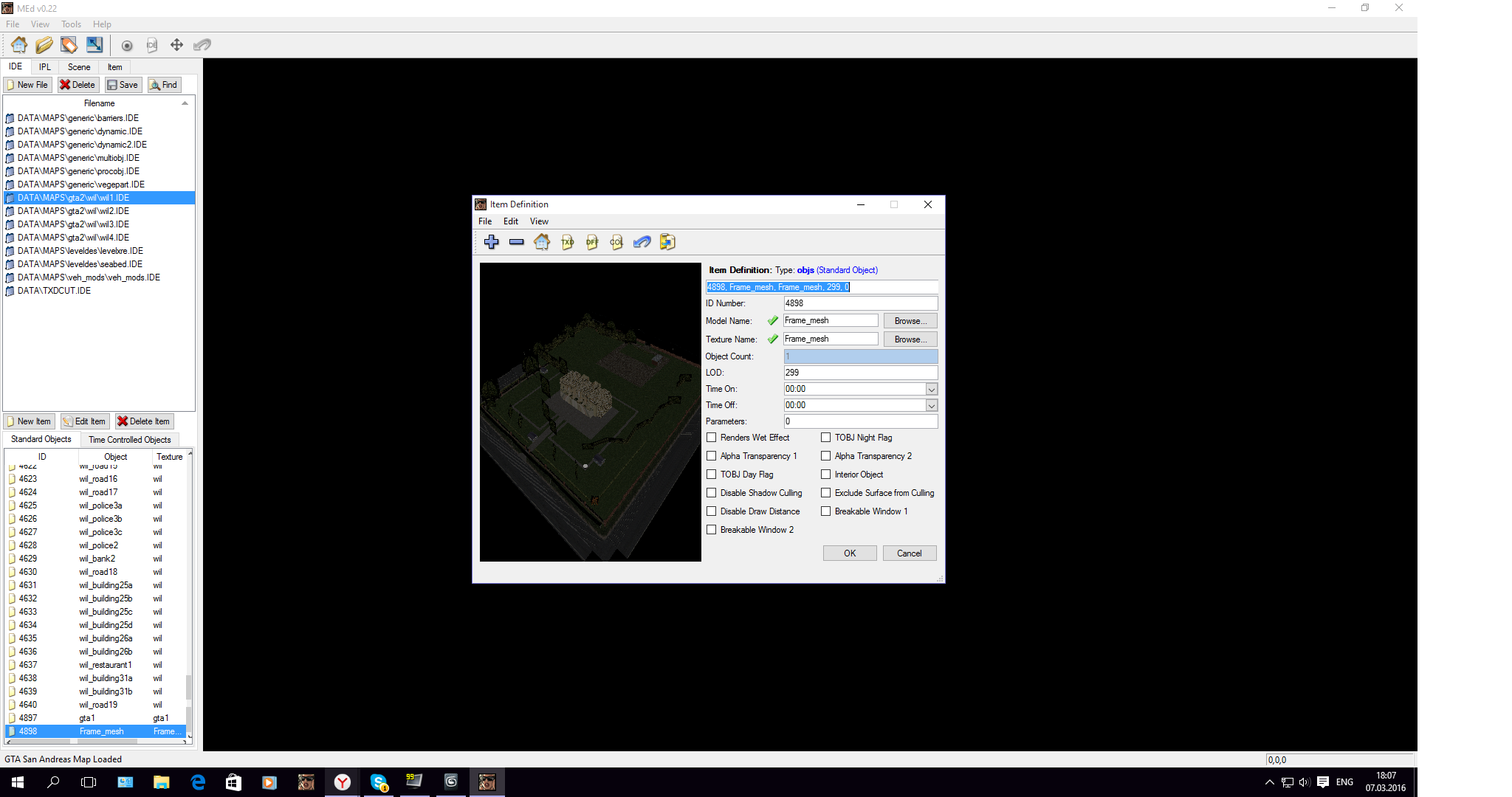The width and height of the screenshot is (1512, 797).
Task: Click the DFF file icon
Action: (x=592, y=242)
